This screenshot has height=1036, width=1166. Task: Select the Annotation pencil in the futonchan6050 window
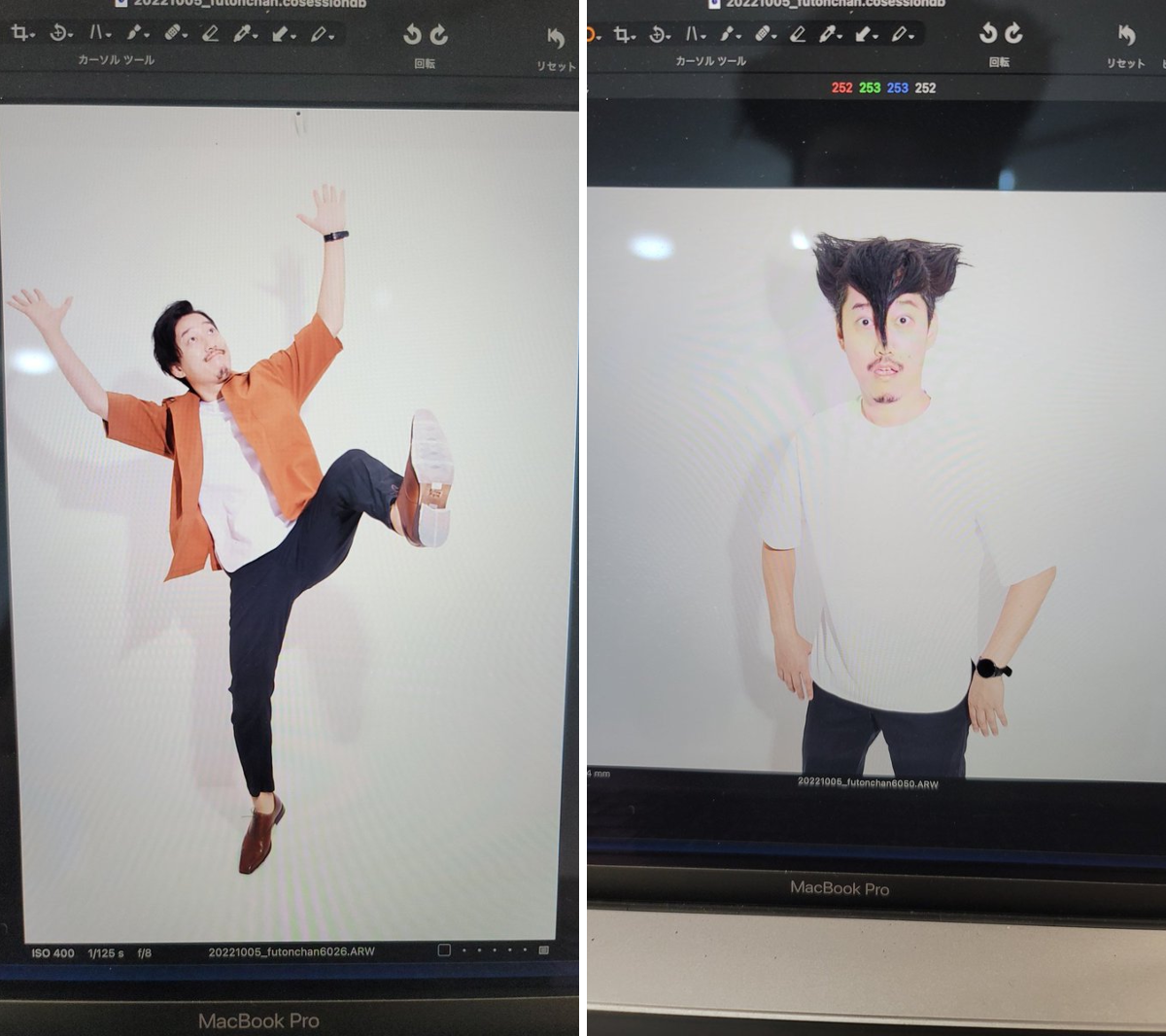click(901, 35)
